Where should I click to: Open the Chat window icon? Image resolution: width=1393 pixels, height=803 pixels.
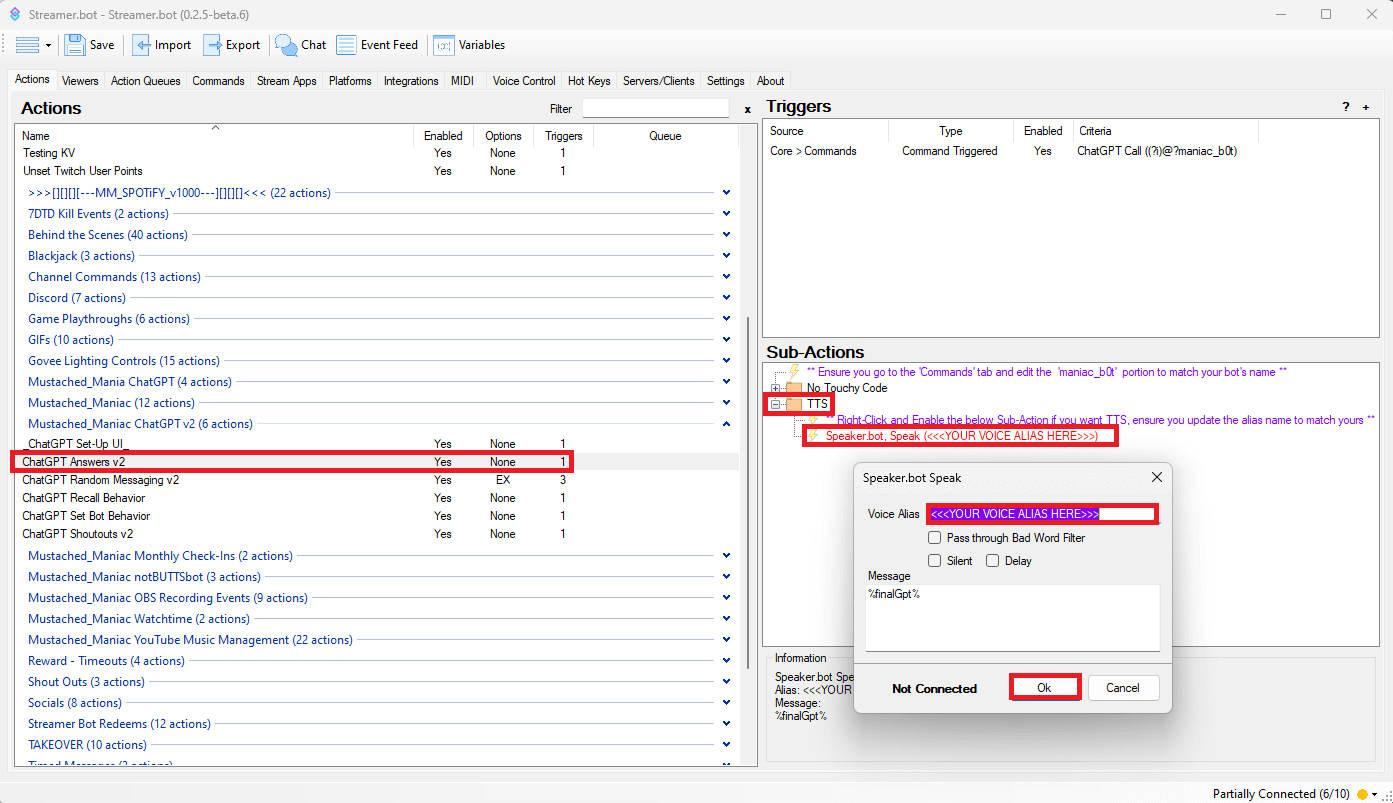click(287, 45)
